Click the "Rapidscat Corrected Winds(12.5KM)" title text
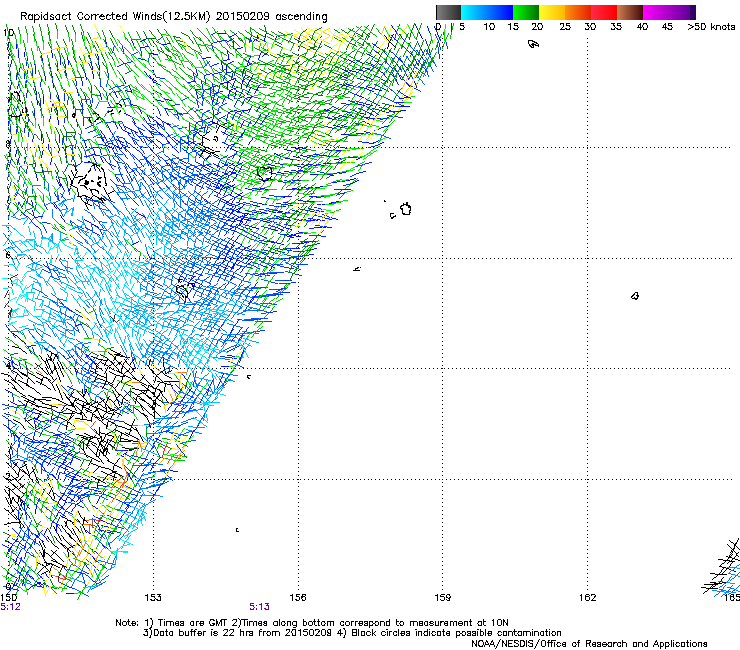740x650 pixels. [x=115, y=17]
